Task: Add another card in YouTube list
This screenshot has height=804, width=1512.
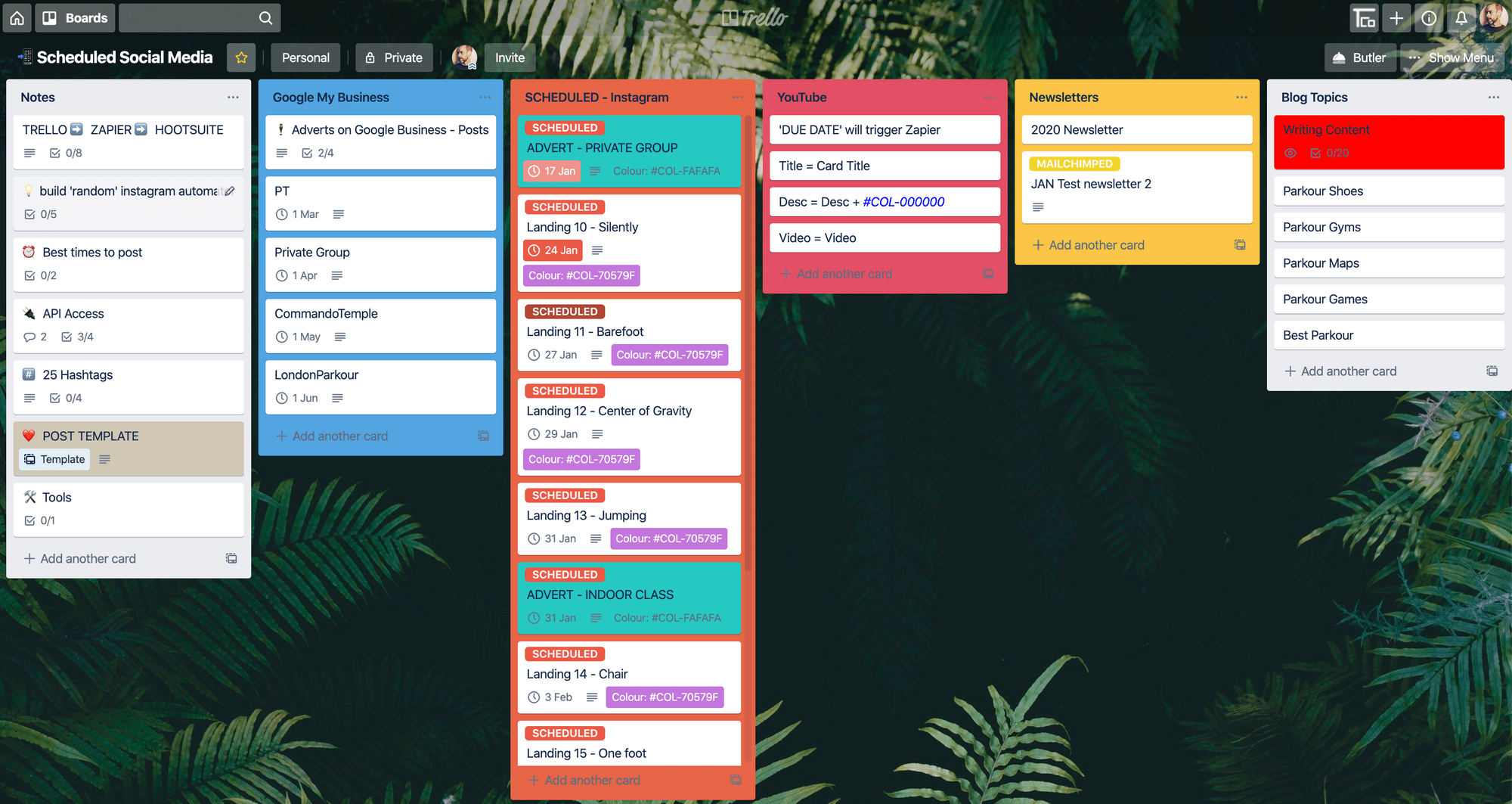Action: coord(836,274)
